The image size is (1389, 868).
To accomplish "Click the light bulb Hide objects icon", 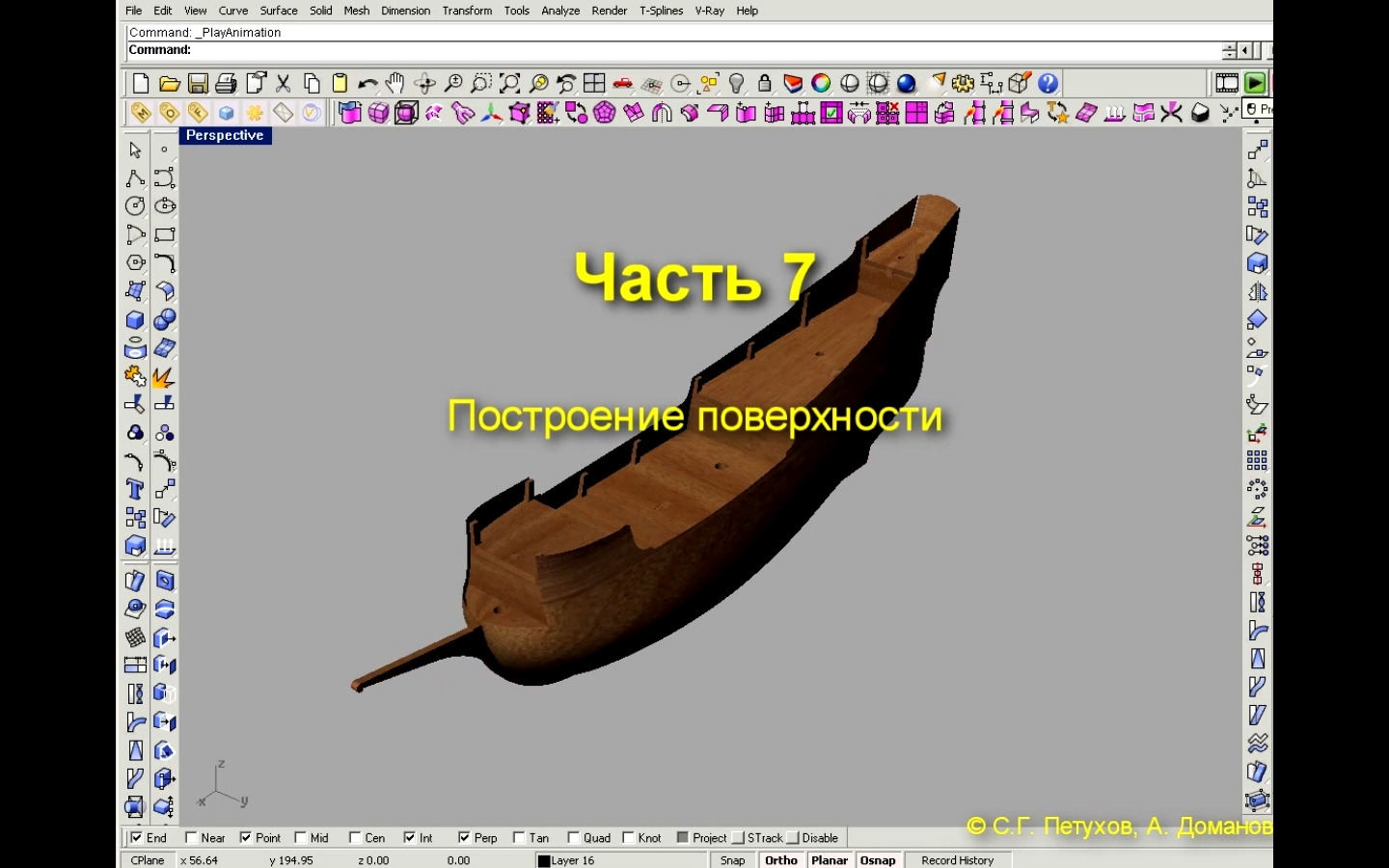I will (x=737, y=84).
